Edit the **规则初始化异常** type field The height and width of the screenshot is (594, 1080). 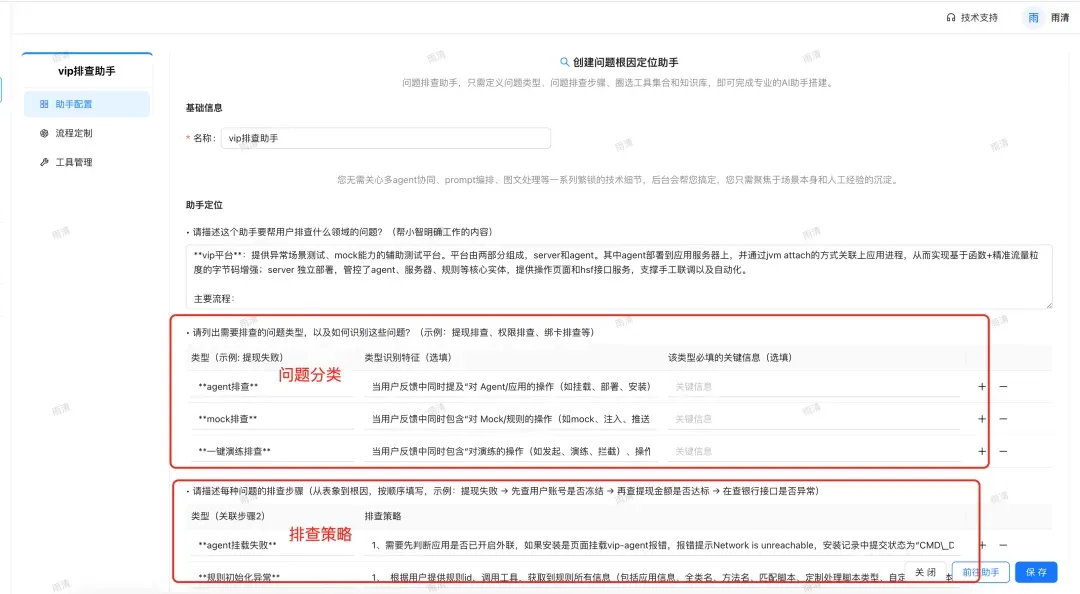[x=272, y=577]
